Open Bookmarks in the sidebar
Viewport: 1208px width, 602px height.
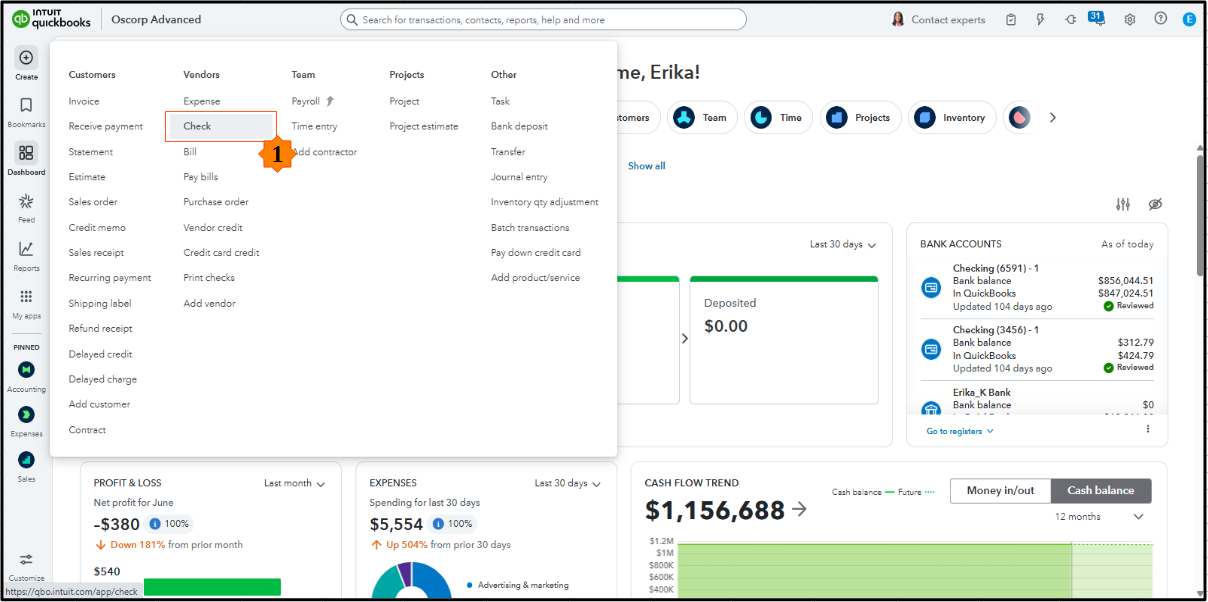[26, 105]
